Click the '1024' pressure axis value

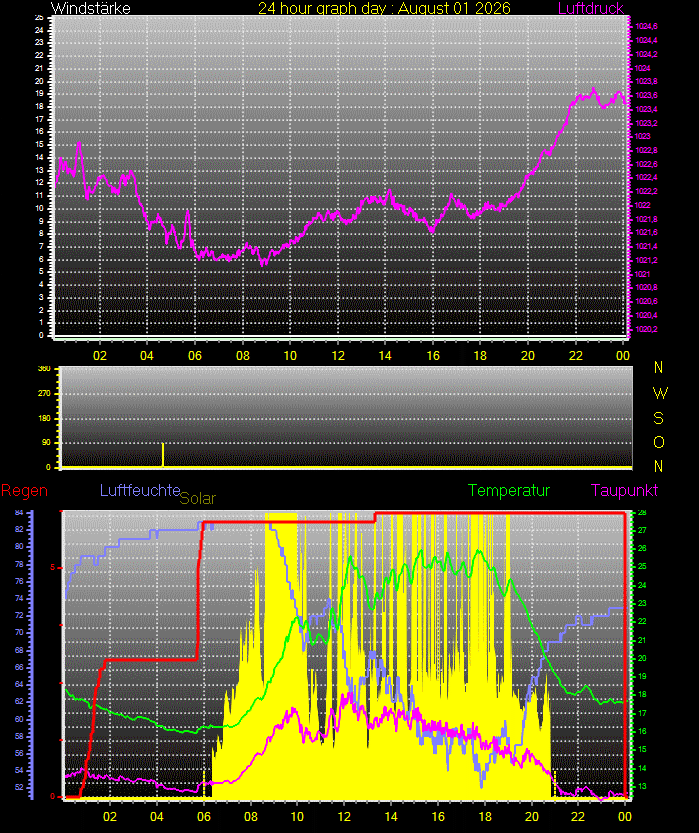pos(642,68)
